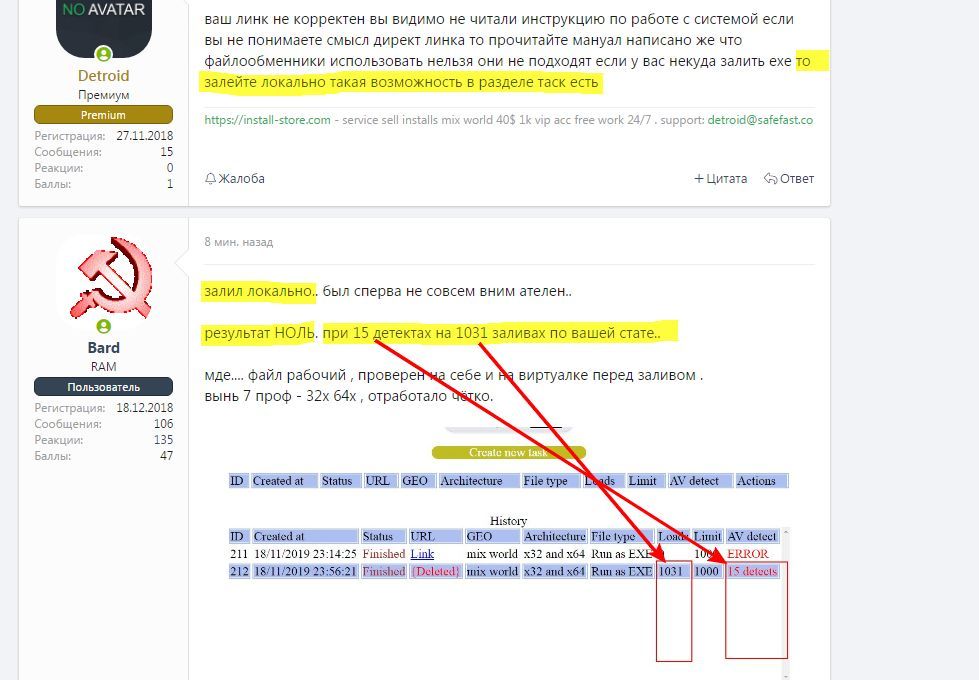Image resolution: width=979 pixels, height=680 pixels.
Task: Click the RAM title under Bard's name
Action: coord(104,367)
